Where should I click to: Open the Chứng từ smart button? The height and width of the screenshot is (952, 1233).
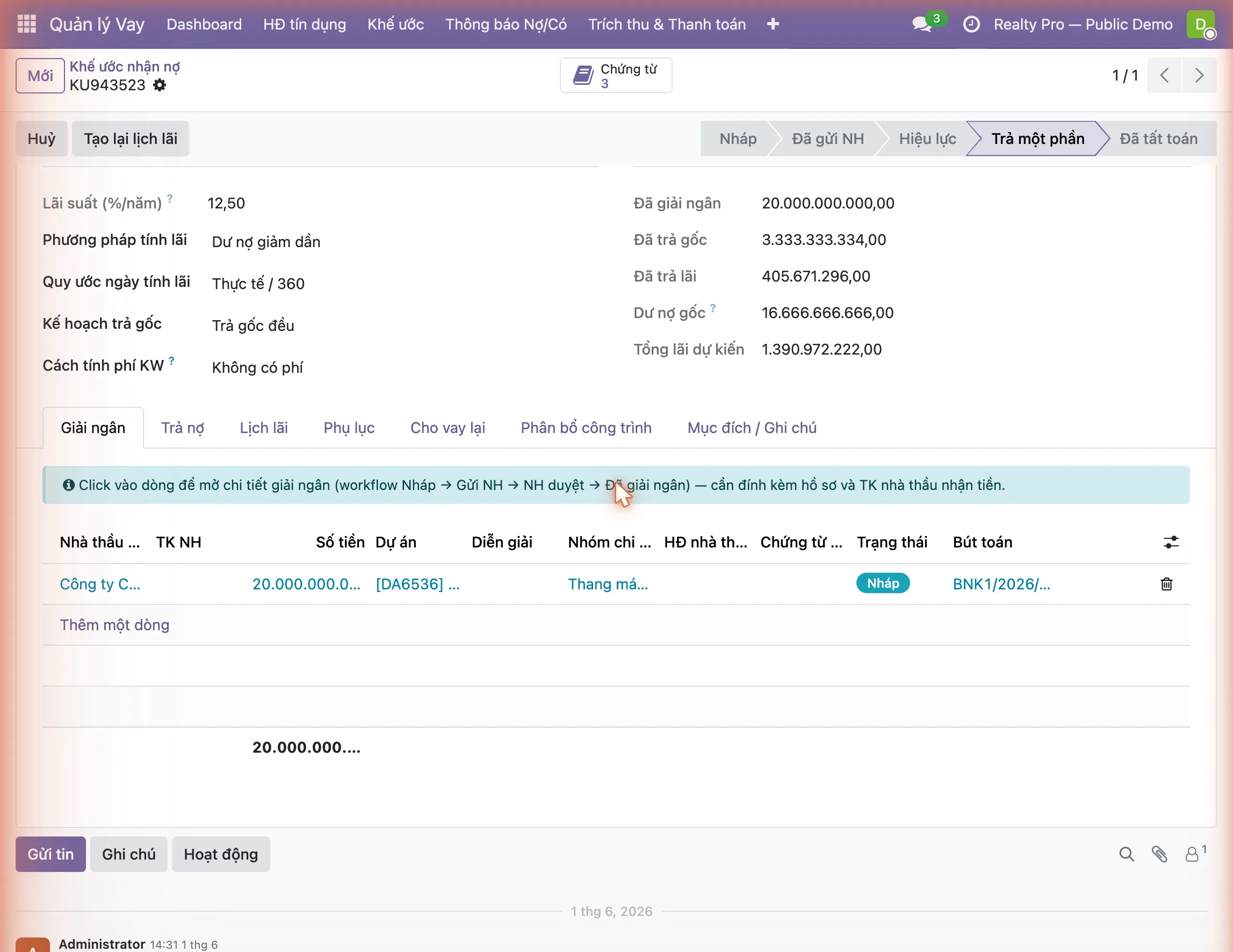[x=616, y=76]
